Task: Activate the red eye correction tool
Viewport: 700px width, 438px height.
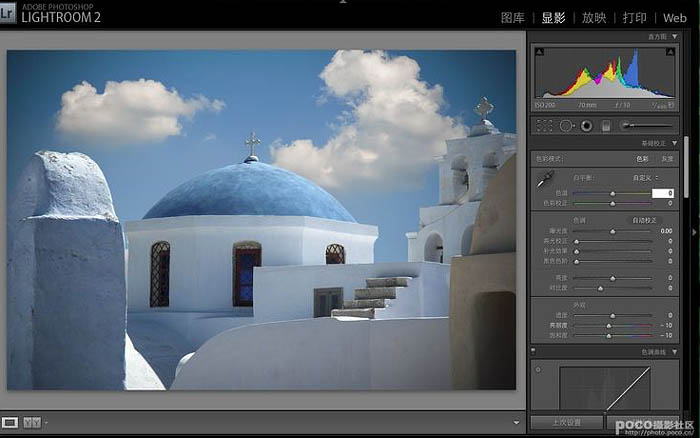Action: pos(586,125)
